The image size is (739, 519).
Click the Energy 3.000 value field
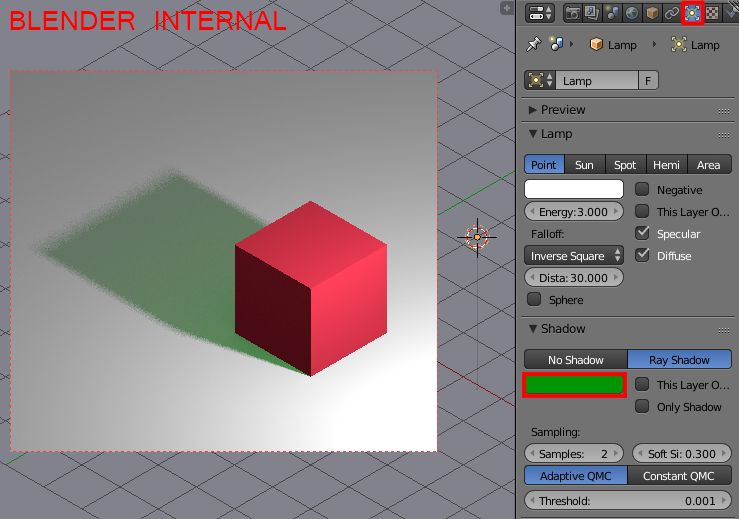pos(574,212)
